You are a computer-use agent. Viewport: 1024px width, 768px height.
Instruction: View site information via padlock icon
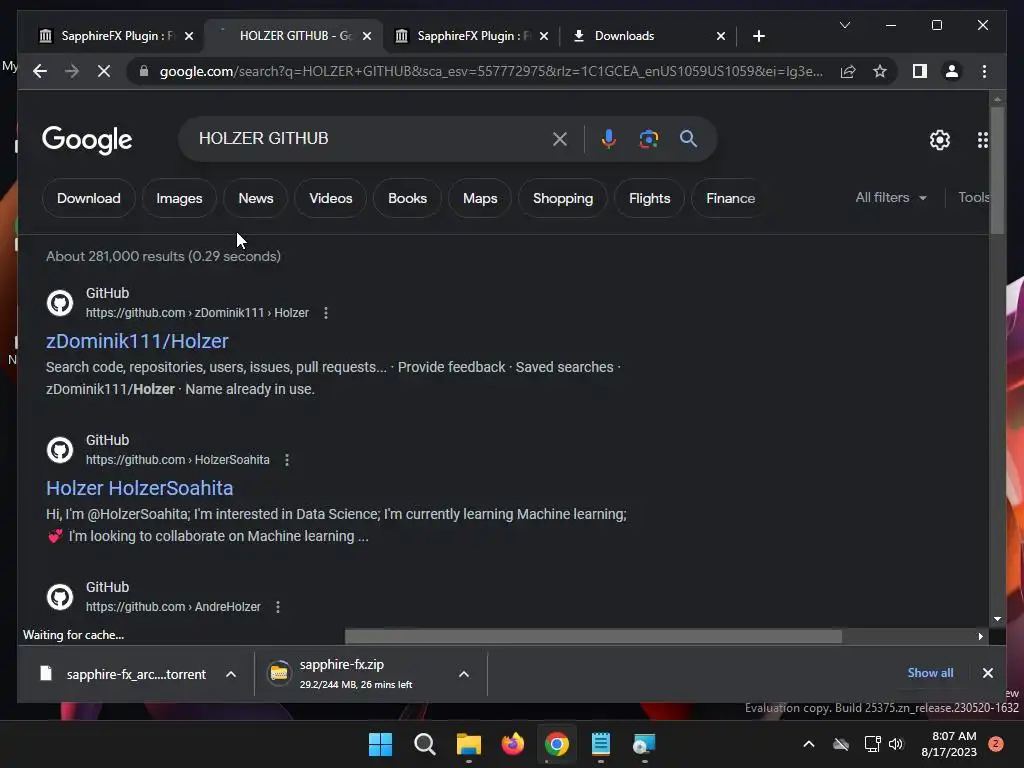click(x=144, y=71)
